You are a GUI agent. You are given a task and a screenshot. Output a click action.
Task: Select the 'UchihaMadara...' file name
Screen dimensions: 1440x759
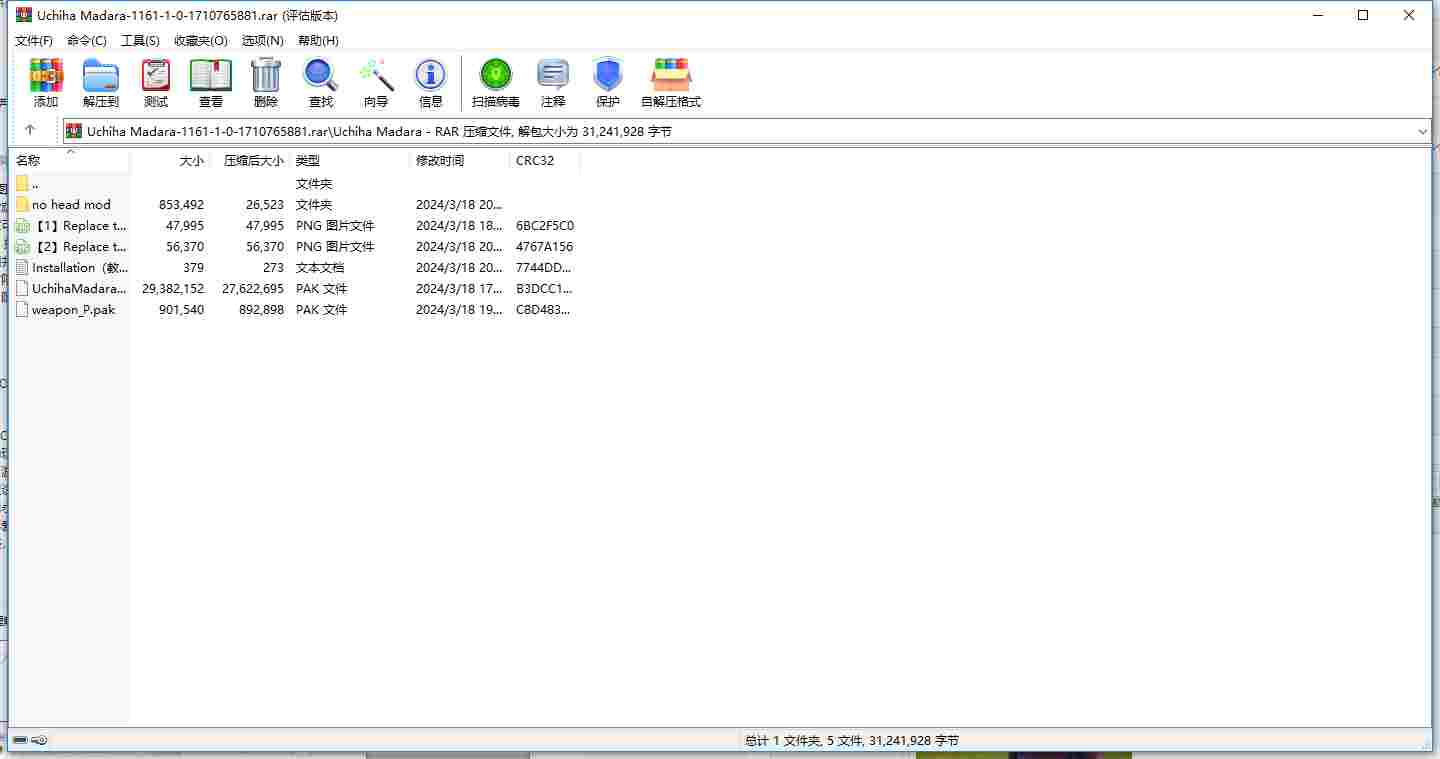(80, 289)
